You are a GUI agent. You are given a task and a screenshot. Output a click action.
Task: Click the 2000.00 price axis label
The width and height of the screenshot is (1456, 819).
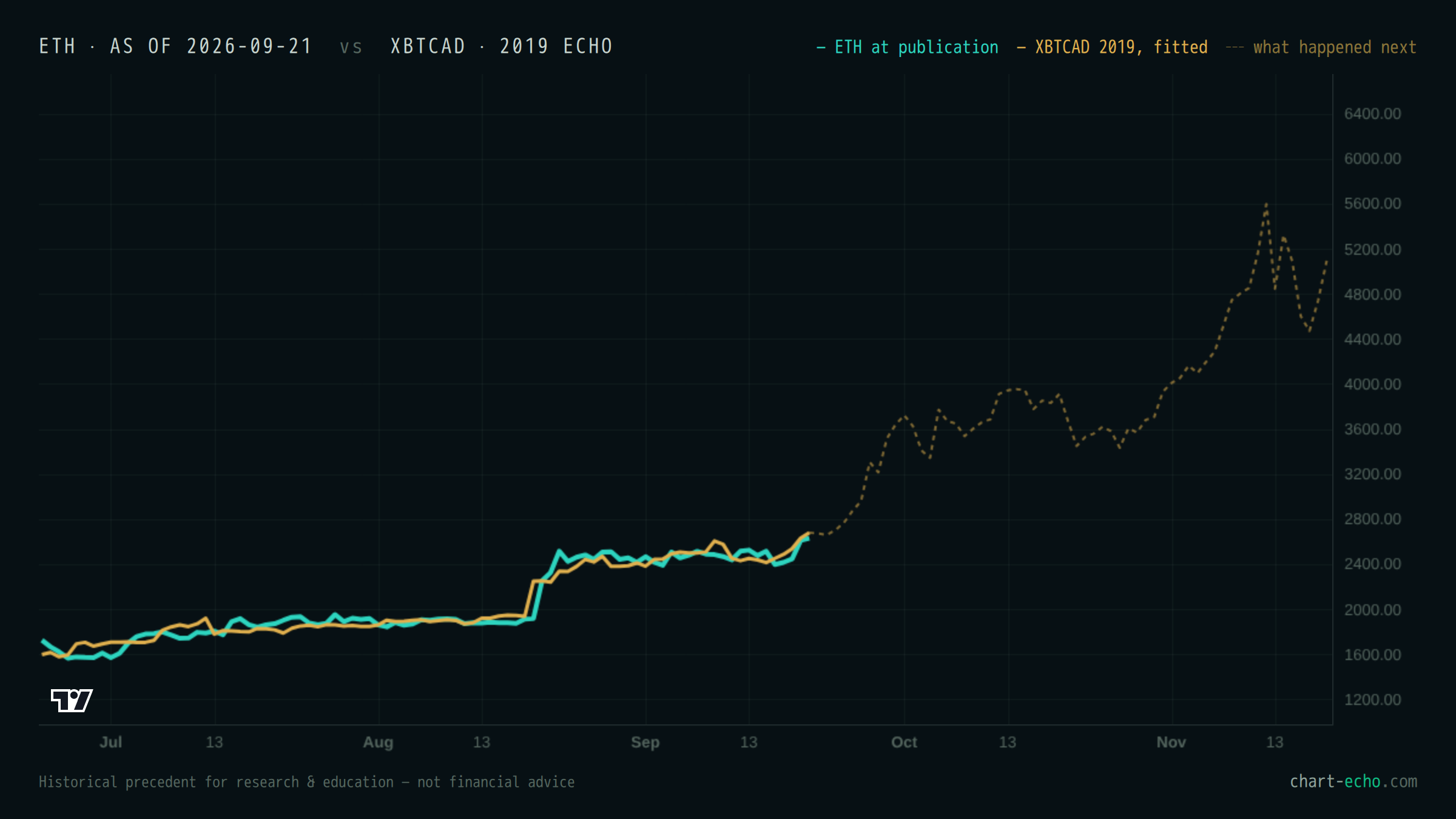[x=1372, y=610]
